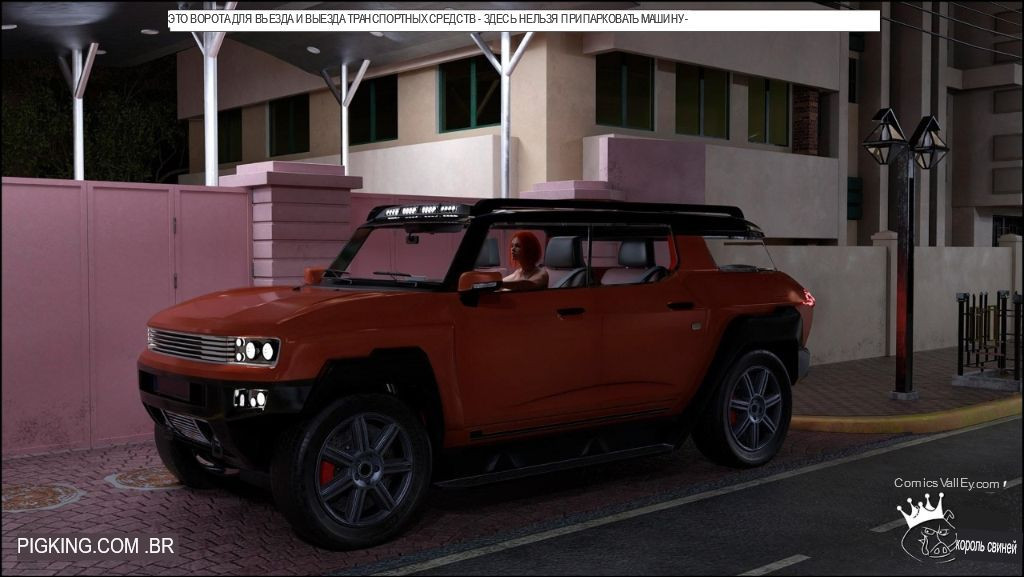Click the SUV's lower fog lights
The height and width of the screenshot is (577, 1024).
250,398
